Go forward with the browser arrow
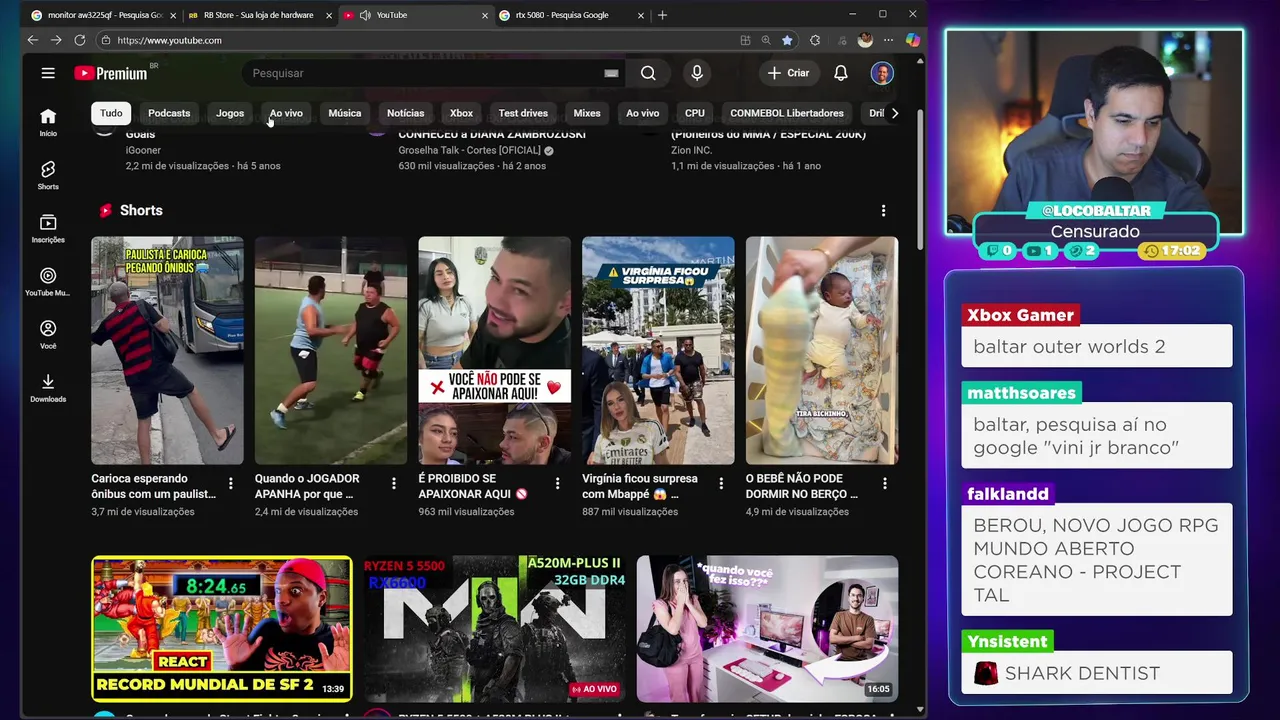The image size is (1280, 720). click(55, 40)
